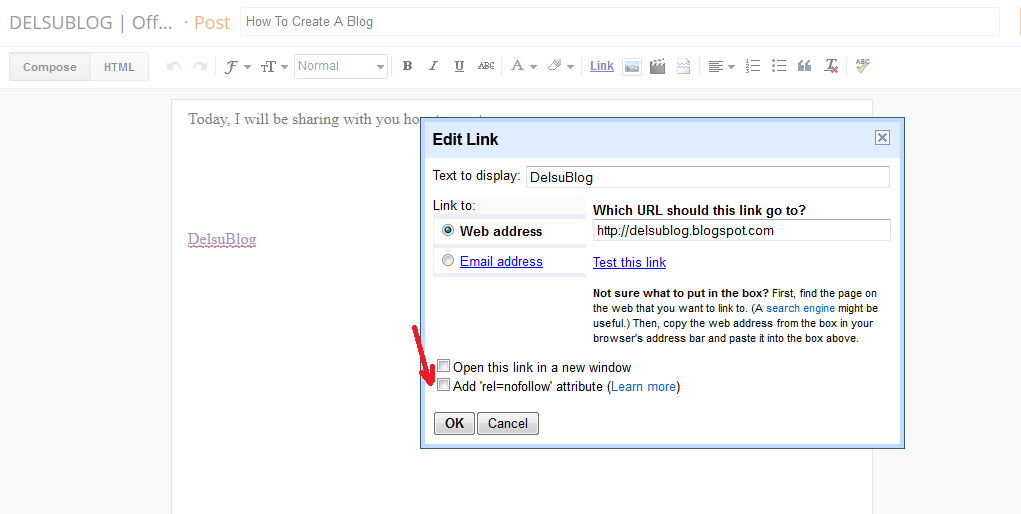Click the Insert image icon

[632, 66]
